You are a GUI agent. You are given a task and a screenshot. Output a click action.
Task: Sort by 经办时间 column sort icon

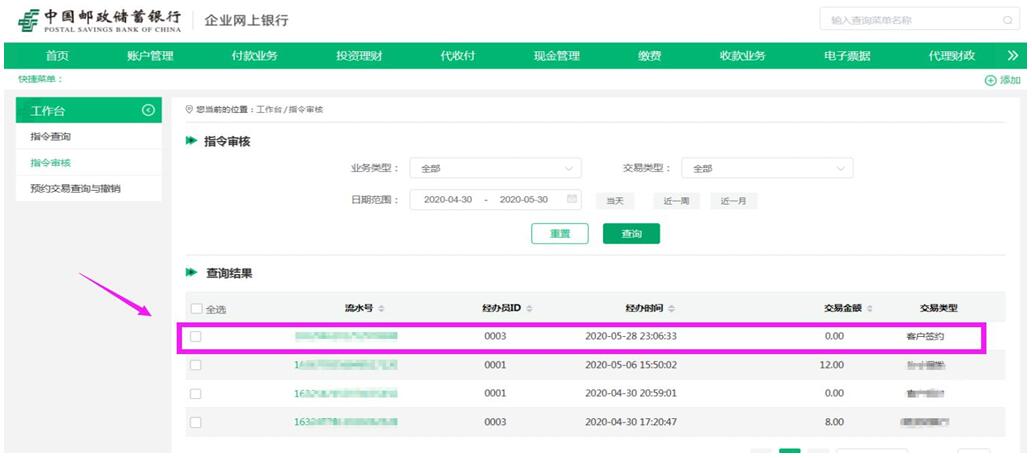pyautogui.click(x=671, y=307)
